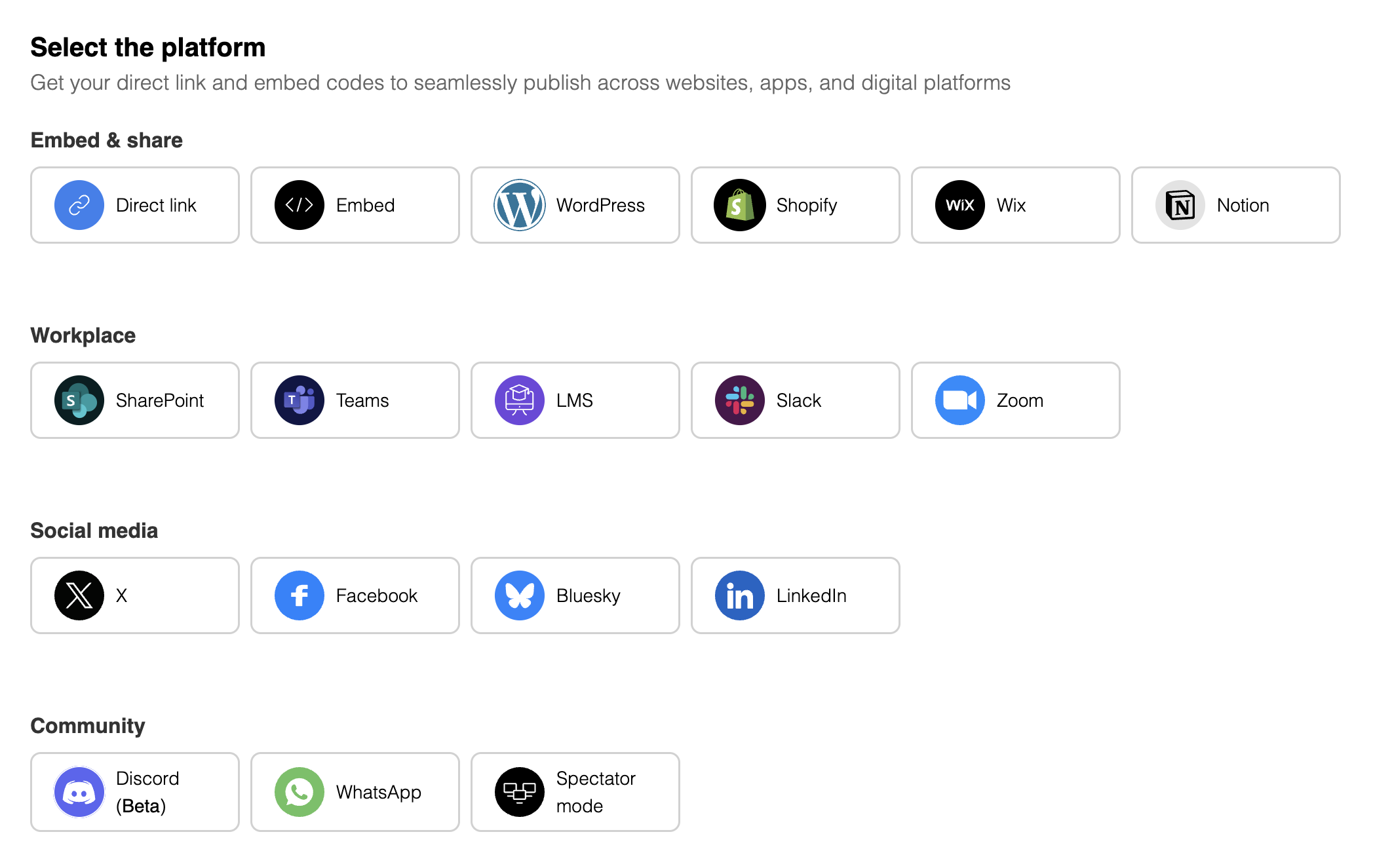Click the Slack logo icon

click(740, 400)
